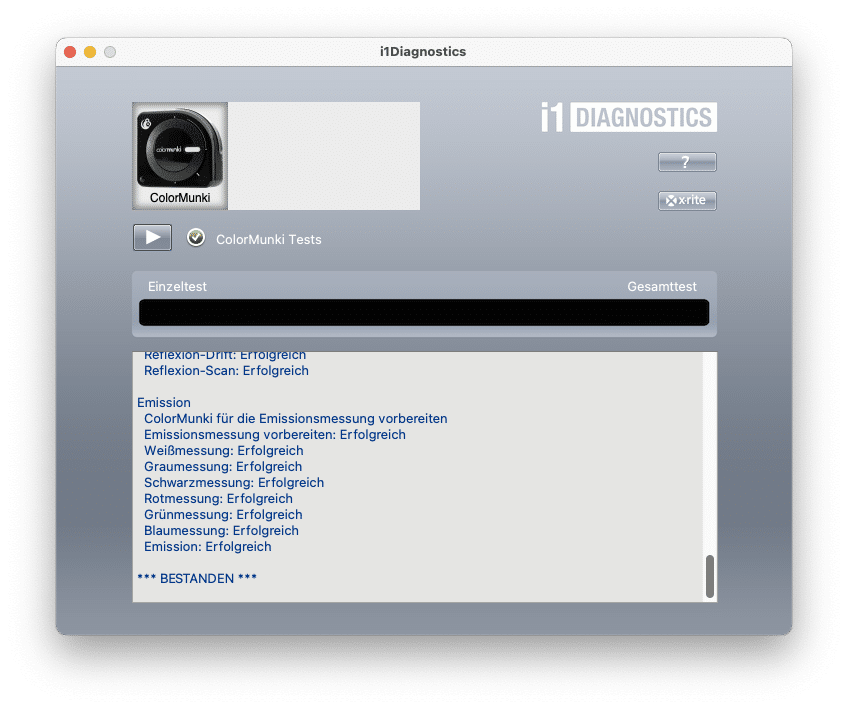
Task: Open the ColorMunki Tests selector
Action: (x=269, y=239)
